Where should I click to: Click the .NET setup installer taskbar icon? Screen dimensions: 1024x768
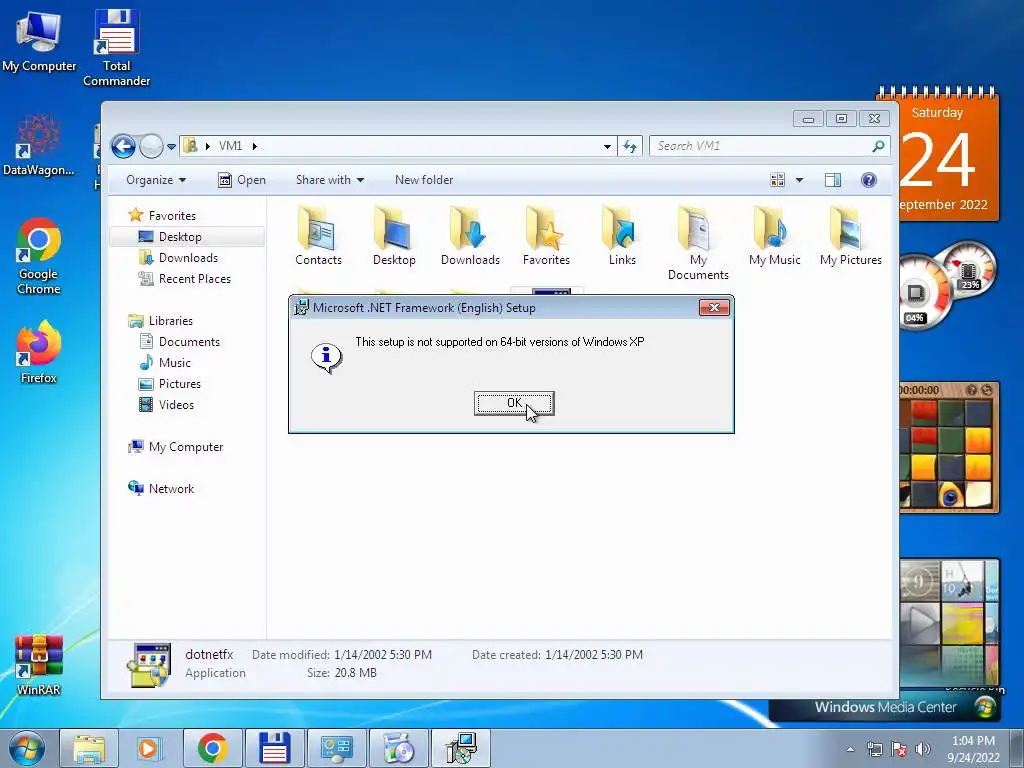(x=461, y=748)
